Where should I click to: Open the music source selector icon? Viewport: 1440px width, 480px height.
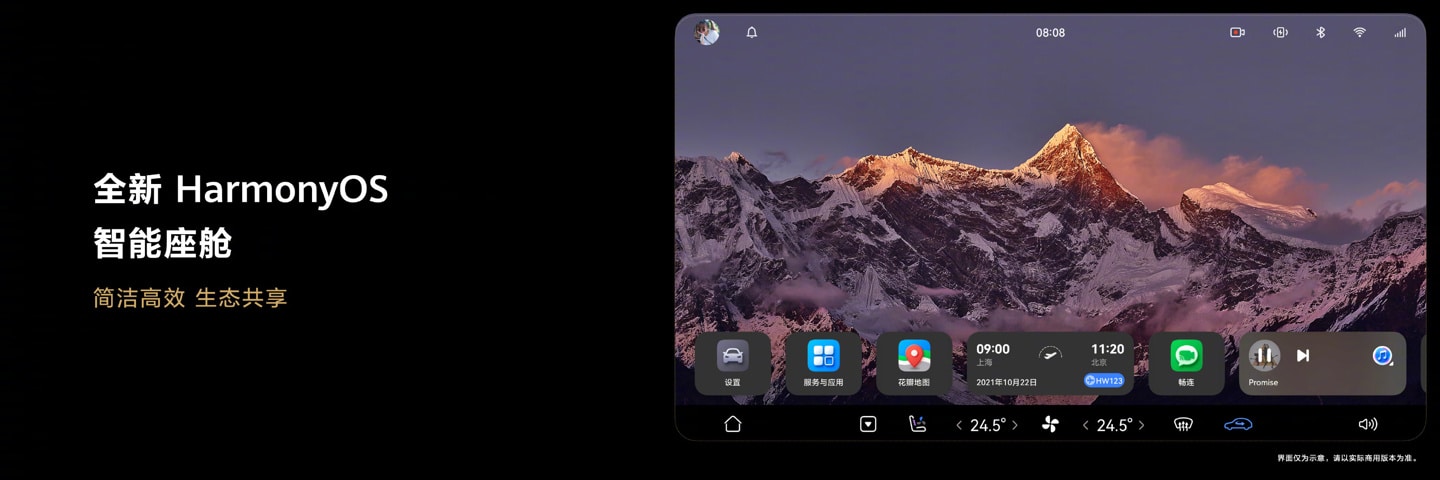1382,355
